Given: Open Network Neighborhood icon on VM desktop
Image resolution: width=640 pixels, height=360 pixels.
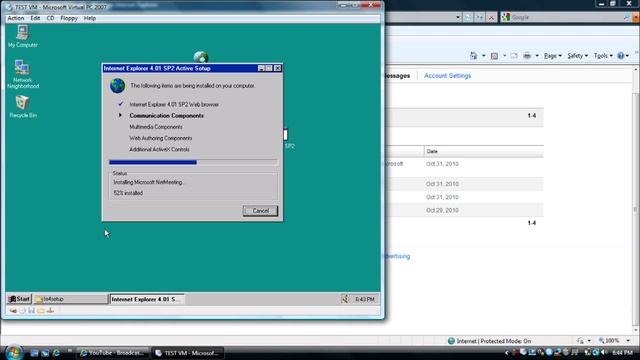Looking at the screenshot, I should 23,74.
